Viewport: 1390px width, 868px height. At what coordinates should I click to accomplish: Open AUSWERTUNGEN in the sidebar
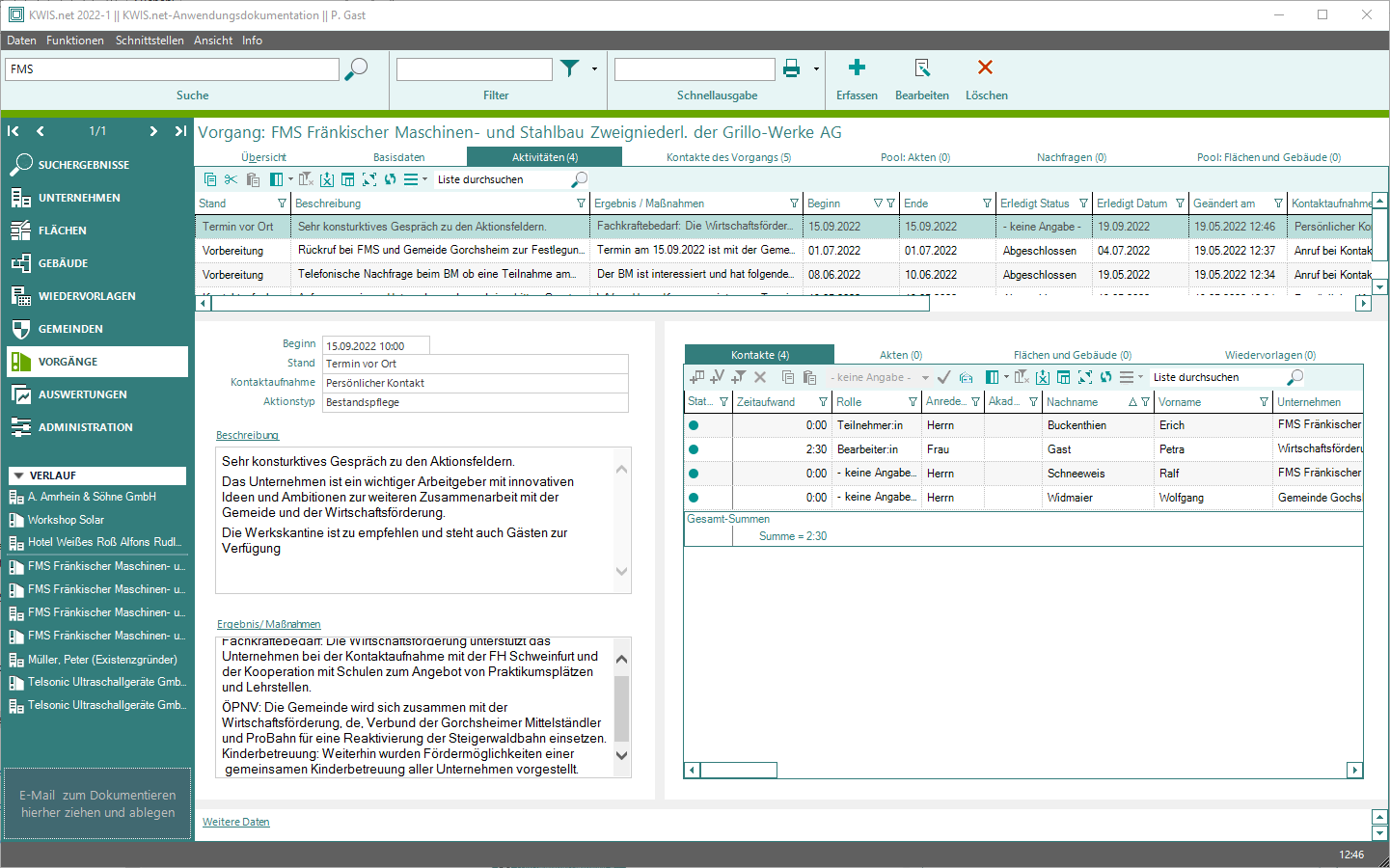point(95,394)
